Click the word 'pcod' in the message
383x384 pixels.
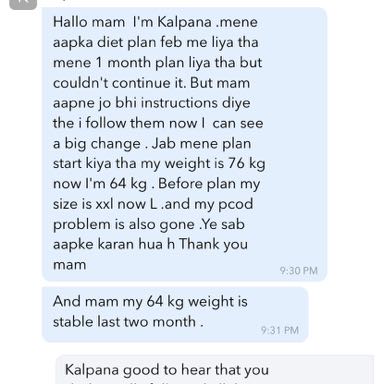[x=235, y=204]
